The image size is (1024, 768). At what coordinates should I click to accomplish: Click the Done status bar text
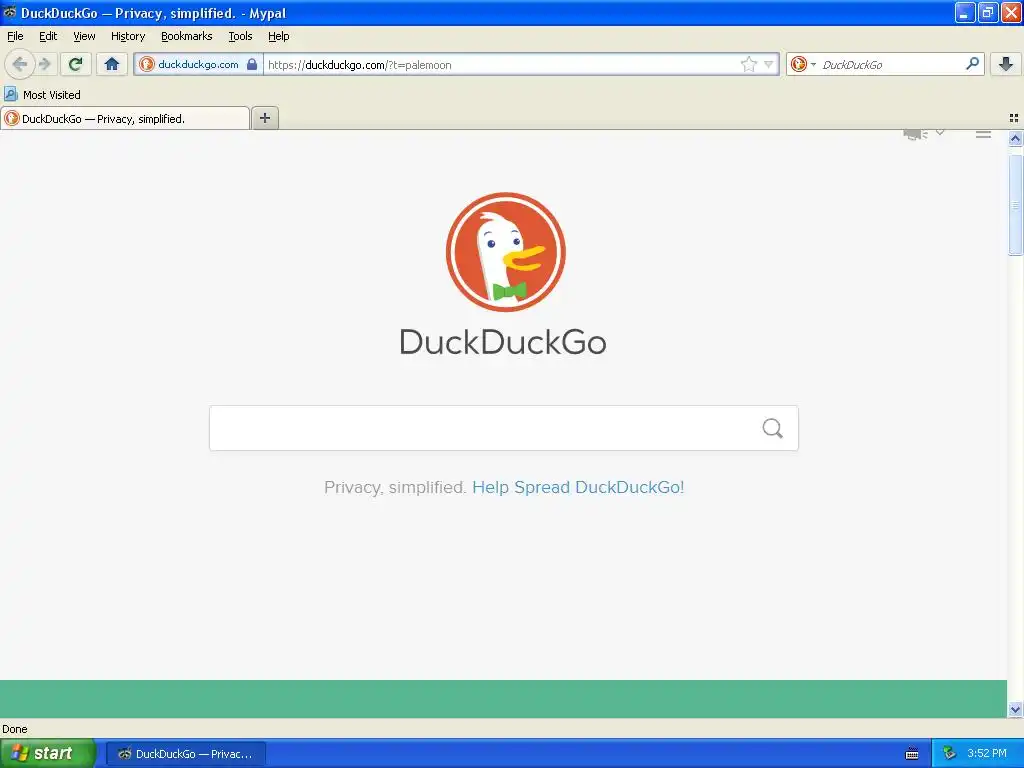point(14,729)
